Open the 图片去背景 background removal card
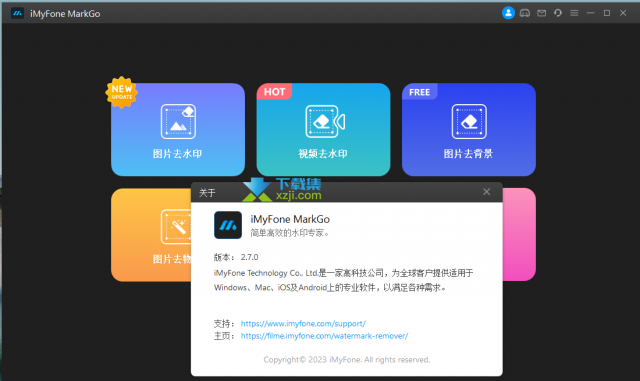The width and height of the screenshot is (640, 381). point(469,129)
